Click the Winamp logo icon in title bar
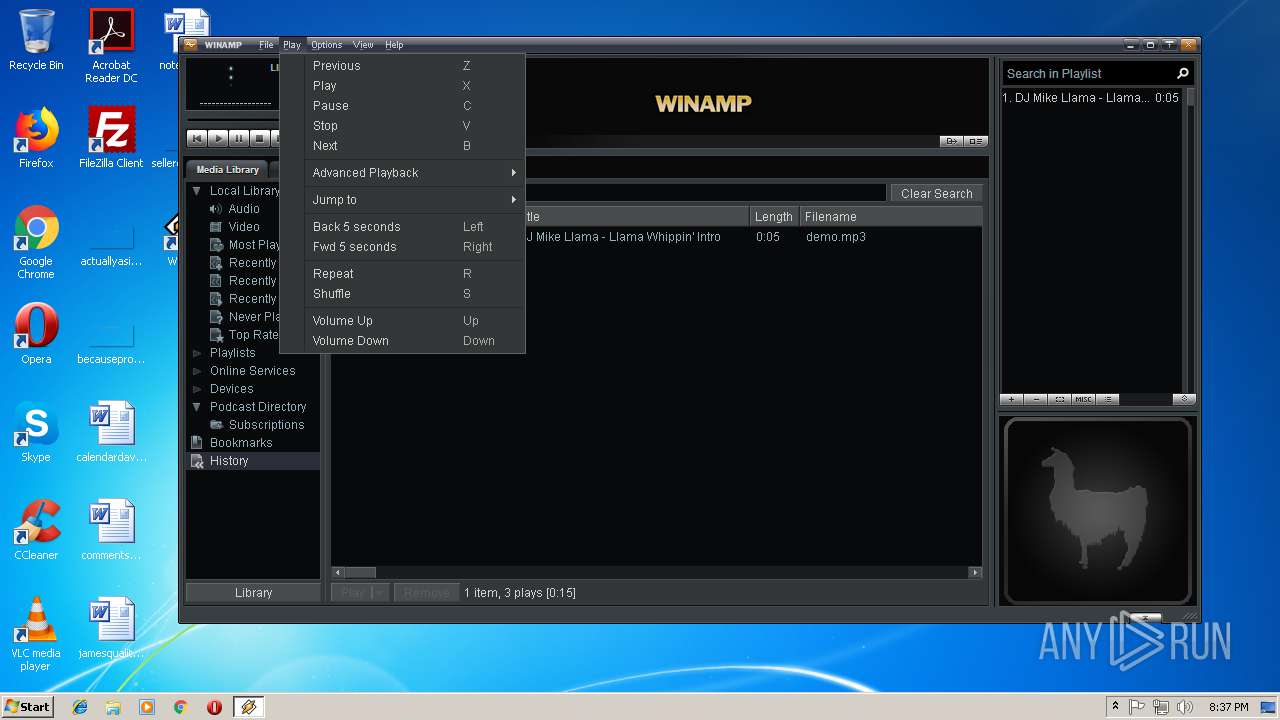Screen dimensions: 1280x720 point(190,45)
